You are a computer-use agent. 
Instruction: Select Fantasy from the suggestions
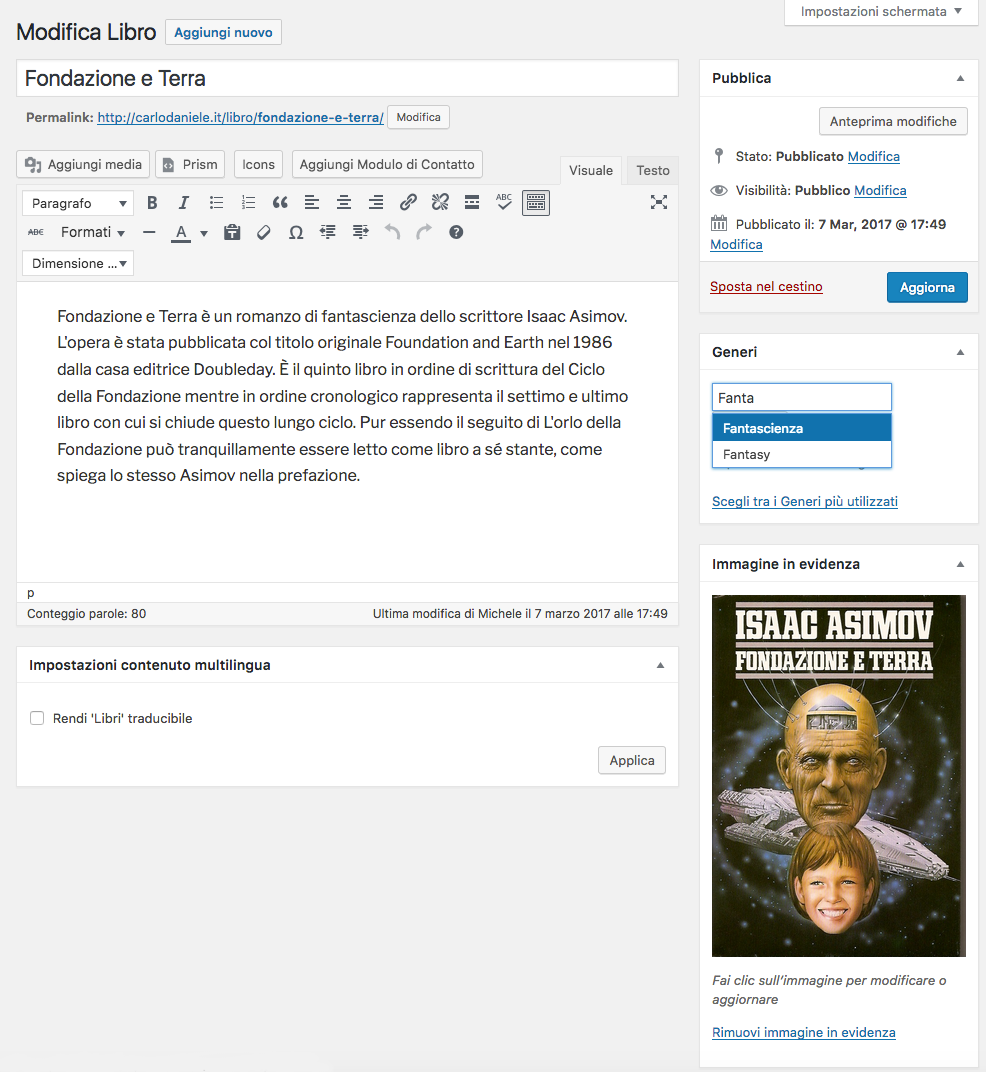pyautogui.click(x=801, y=455)
